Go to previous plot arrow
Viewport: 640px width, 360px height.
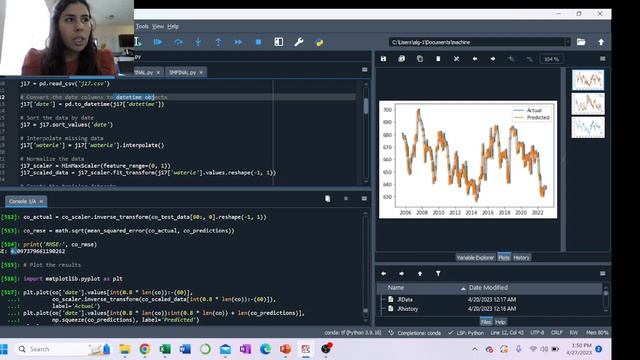475,59
